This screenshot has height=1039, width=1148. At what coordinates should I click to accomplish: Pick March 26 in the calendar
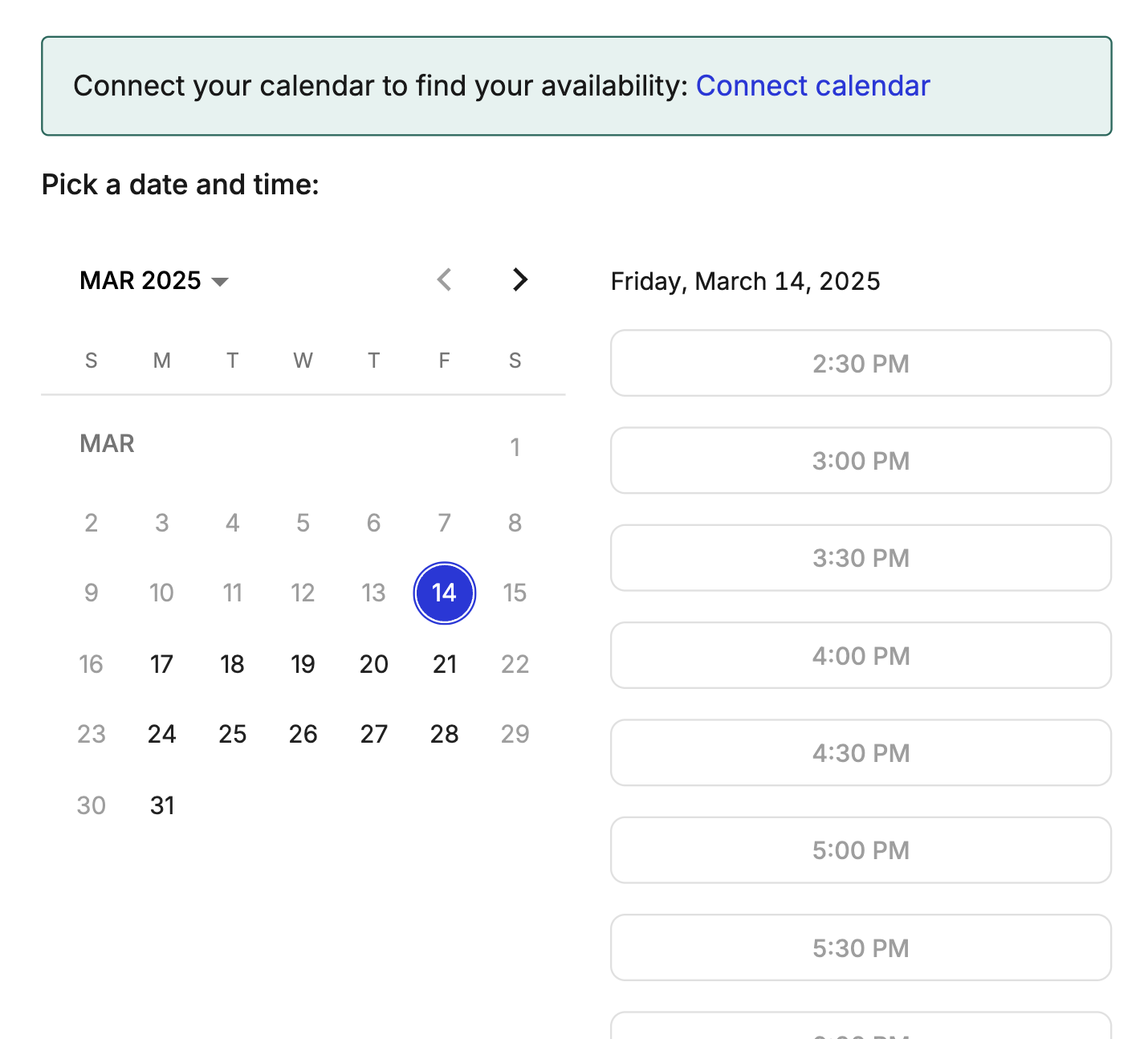tap(303, 734)
